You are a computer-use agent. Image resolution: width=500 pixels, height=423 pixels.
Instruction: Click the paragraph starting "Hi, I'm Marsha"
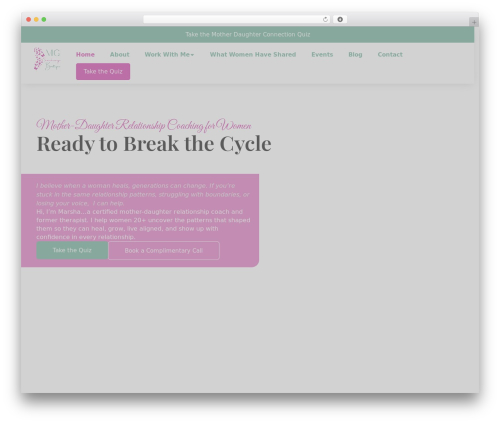pos(143,224)
